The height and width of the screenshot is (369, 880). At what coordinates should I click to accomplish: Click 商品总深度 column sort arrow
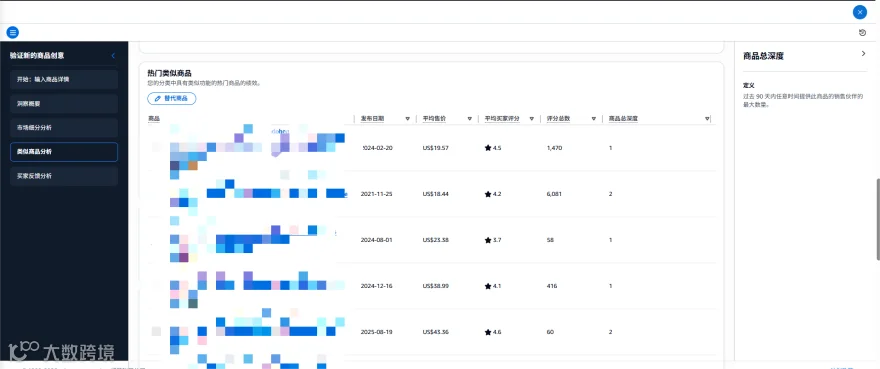(x=707, y=119)
